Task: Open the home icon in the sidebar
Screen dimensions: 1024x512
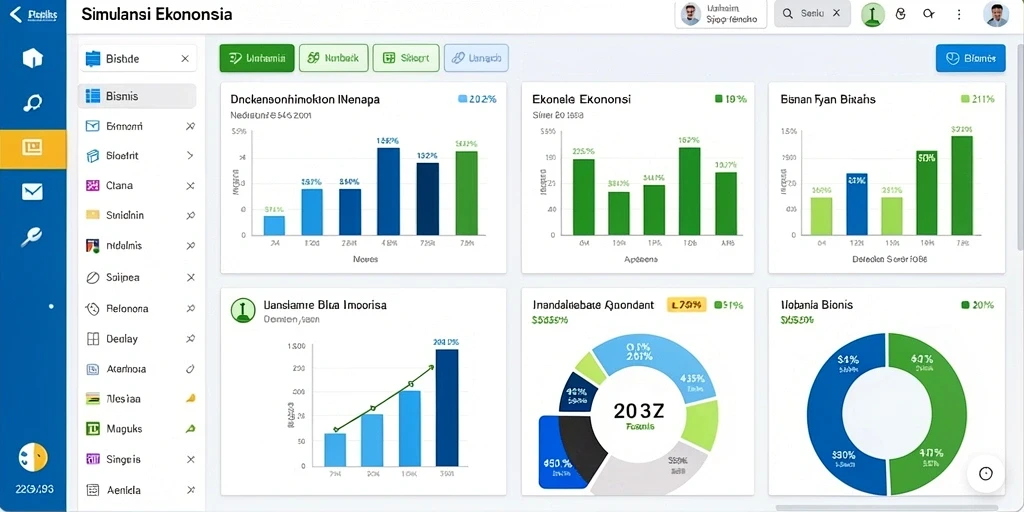Action: click(33, 58)
